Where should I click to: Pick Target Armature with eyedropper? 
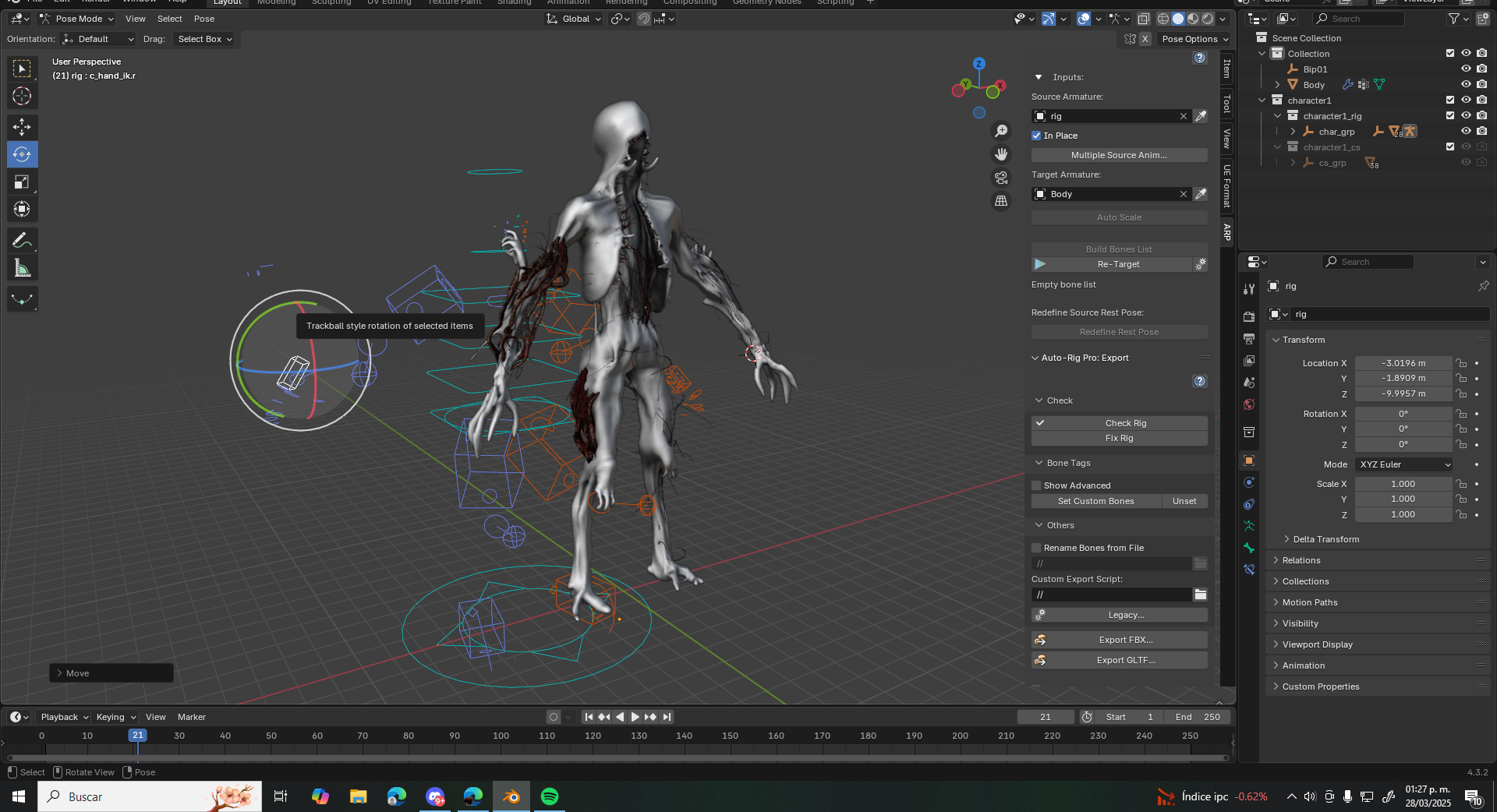click(1201, 194)
